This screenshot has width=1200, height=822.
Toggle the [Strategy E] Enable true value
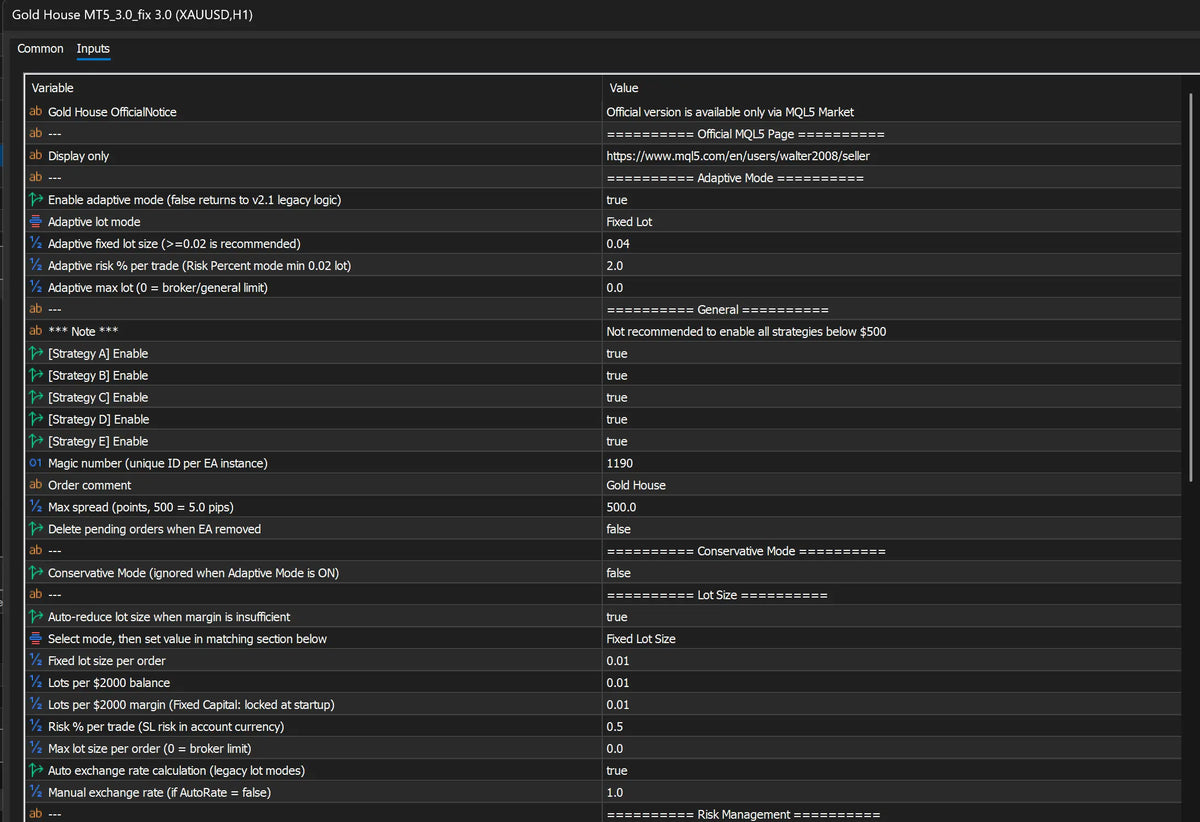pyautogui.click(x=617, y=442)
